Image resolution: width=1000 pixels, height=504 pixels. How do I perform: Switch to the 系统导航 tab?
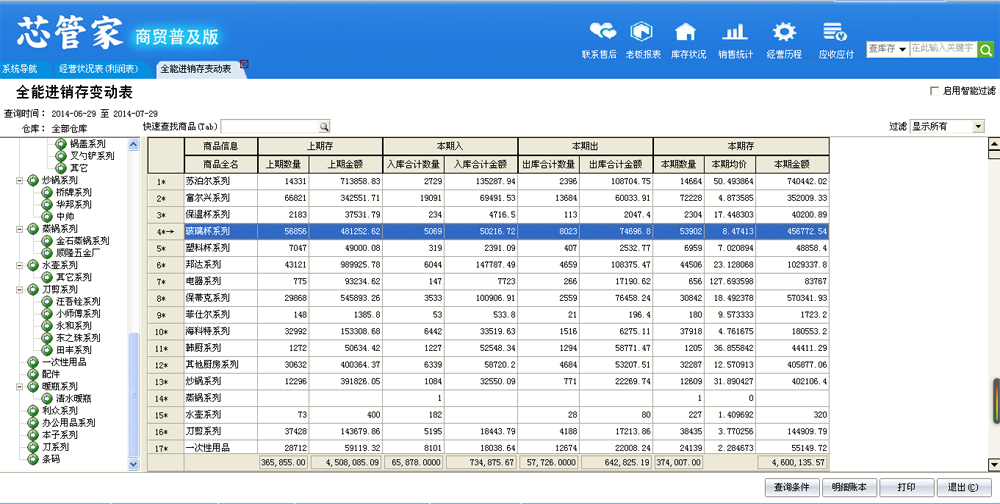[x=19, y=68]
